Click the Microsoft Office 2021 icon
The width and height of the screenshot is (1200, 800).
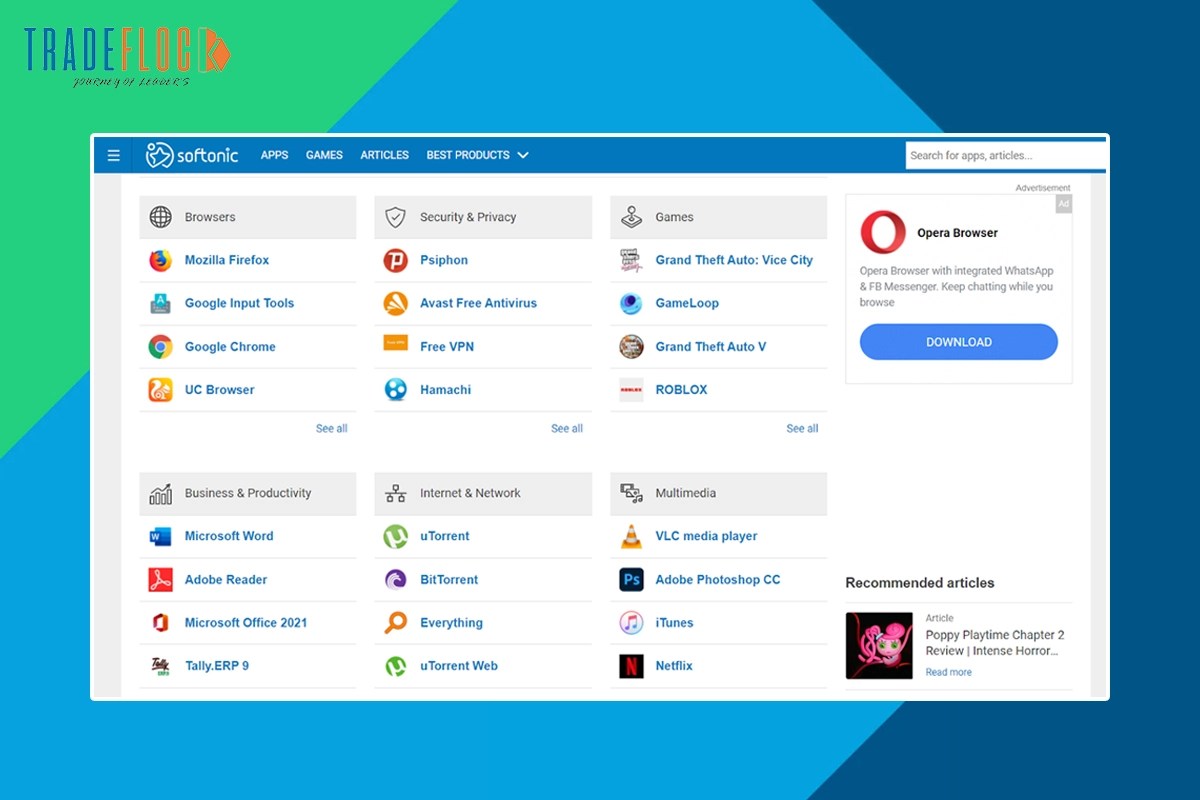[x=160, y=623]
